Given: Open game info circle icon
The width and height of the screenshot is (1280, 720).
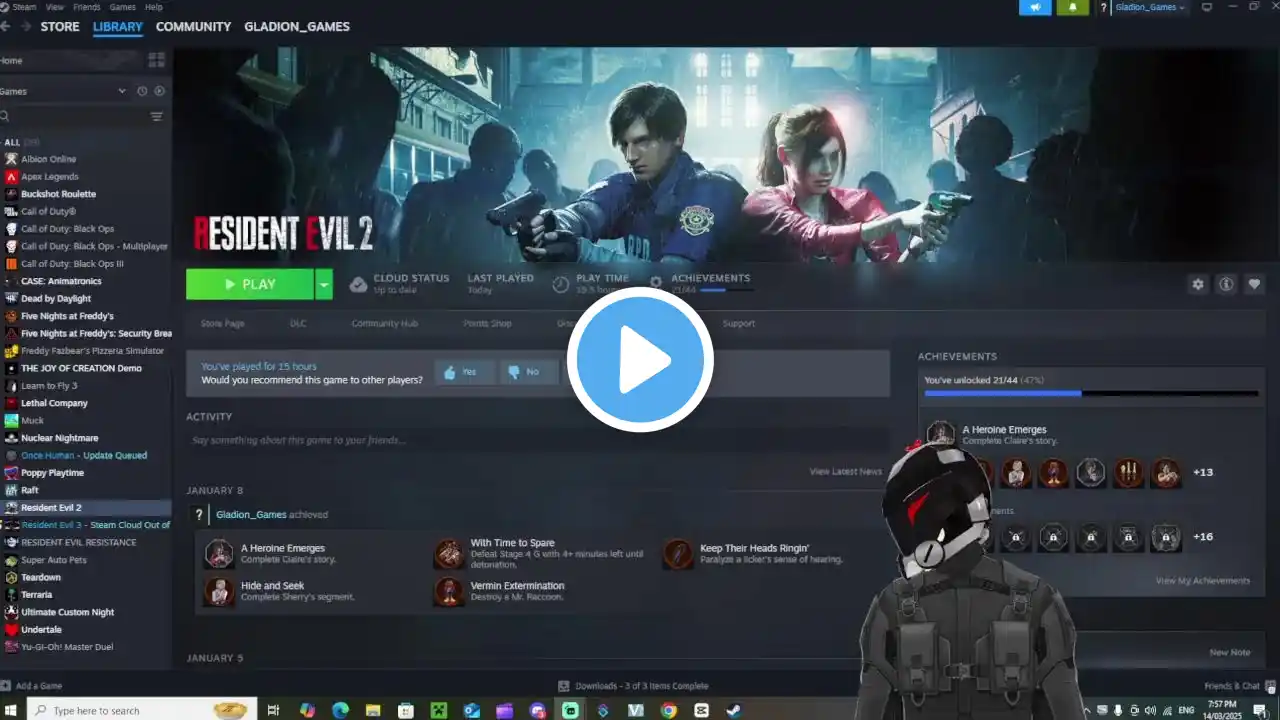Looking at the screenshot, I should (1226, 284).
